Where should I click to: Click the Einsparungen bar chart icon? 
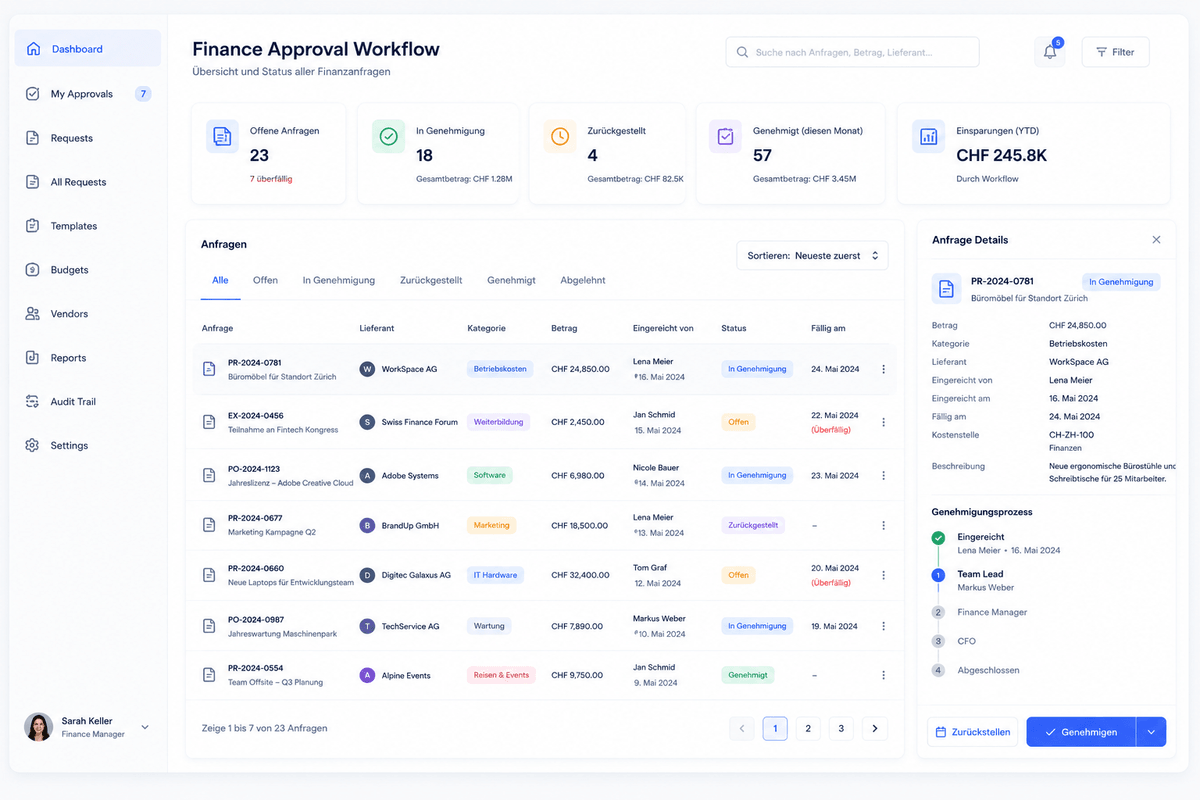point(929,137)
